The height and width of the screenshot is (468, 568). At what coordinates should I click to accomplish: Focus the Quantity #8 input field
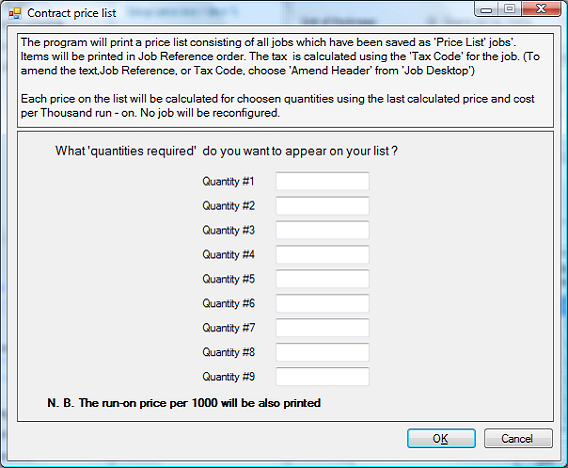(322, 352)
